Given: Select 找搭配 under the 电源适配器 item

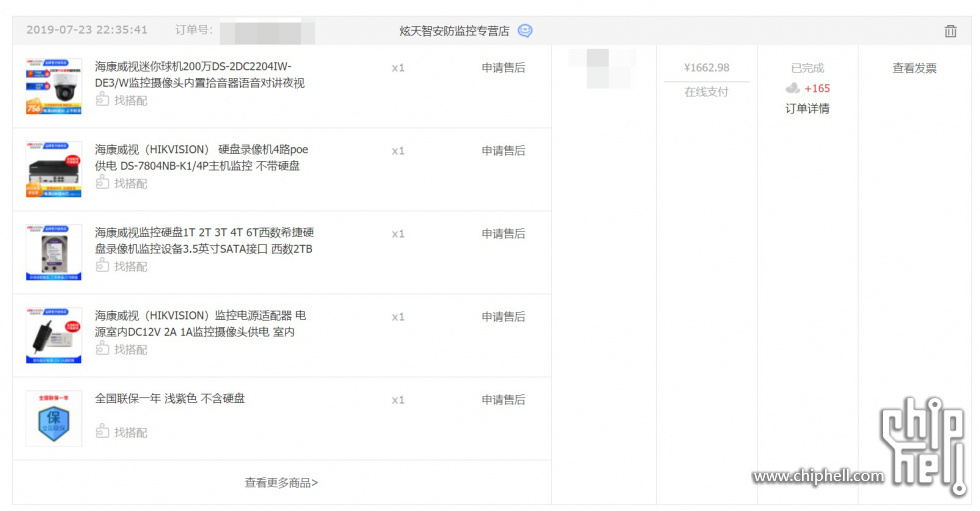Looking at the screenshot, I should tap(122, 349).
